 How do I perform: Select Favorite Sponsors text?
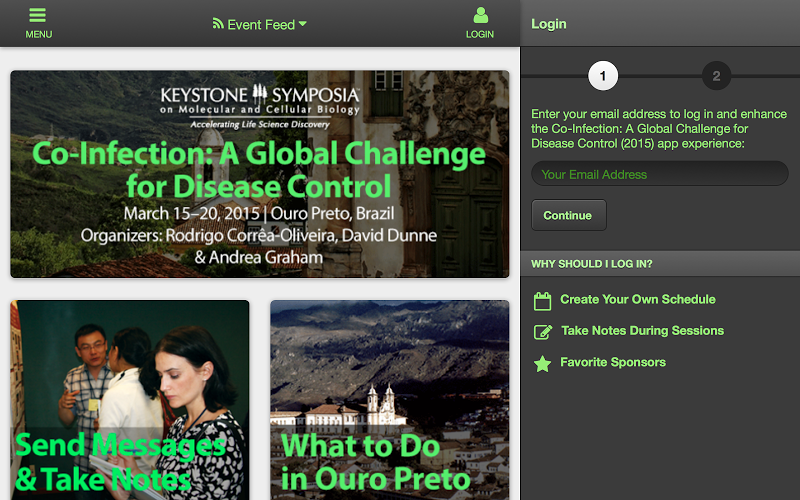[x=613, y=362]
